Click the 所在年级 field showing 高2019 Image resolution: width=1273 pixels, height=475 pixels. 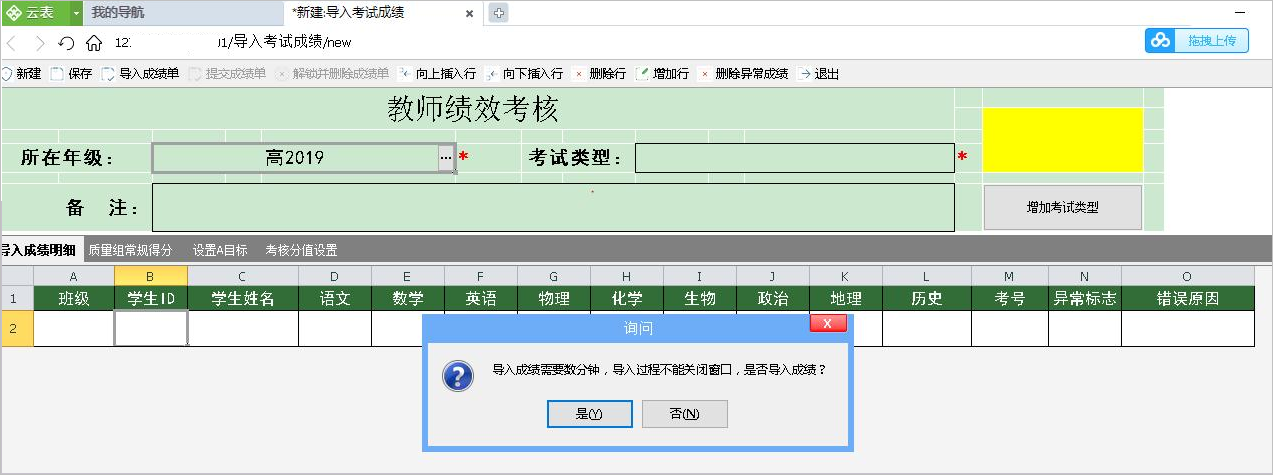(x=295, y=158)
